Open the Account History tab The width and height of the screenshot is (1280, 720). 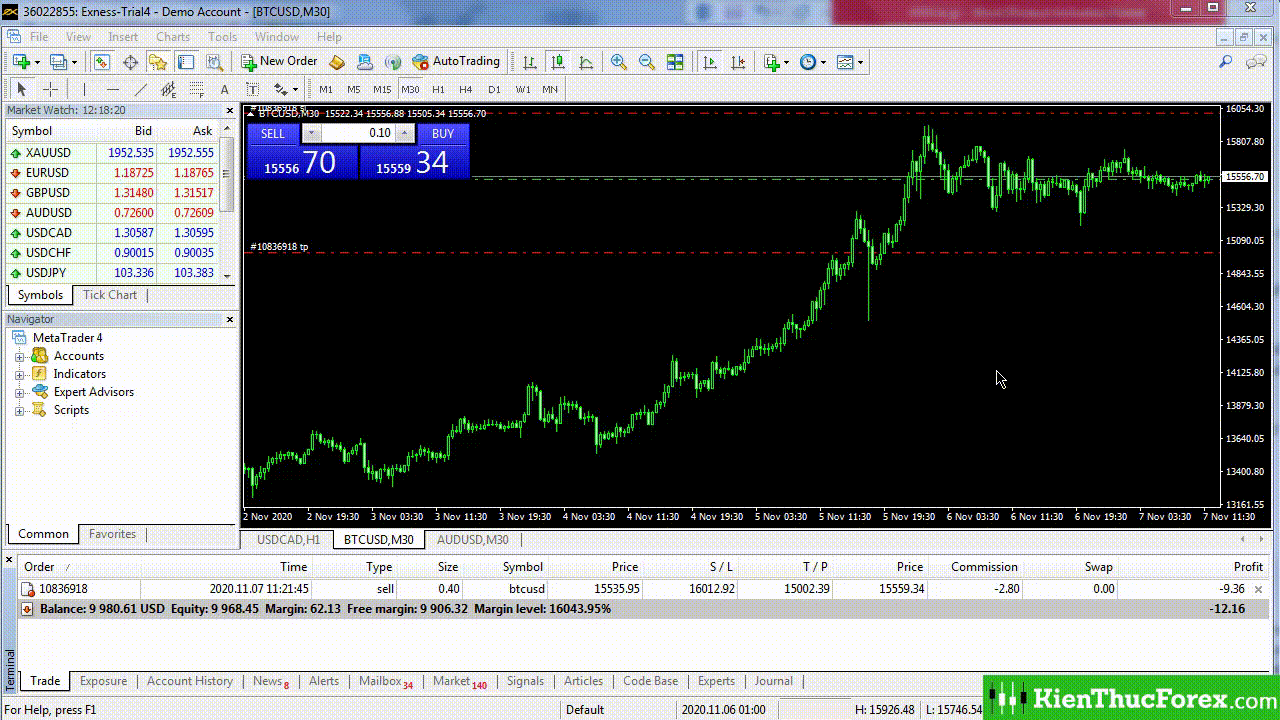(x=190, y=681)
